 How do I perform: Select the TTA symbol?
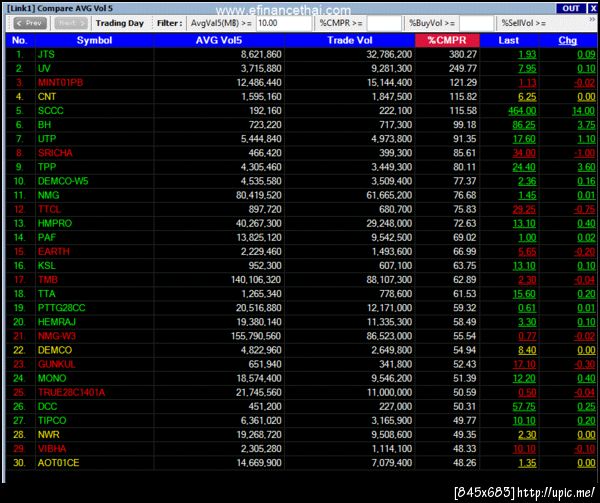point(46,294)
